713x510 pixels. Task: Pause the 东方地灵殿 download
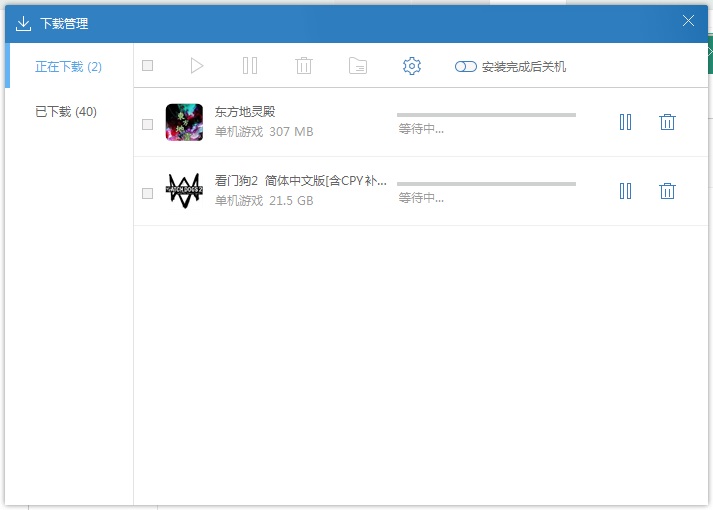(x=625, y=122)
